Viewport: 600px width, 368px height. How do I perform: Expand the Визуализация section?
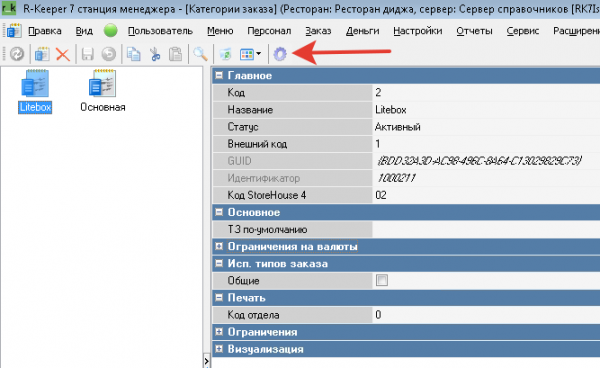(x=219, y=349)
